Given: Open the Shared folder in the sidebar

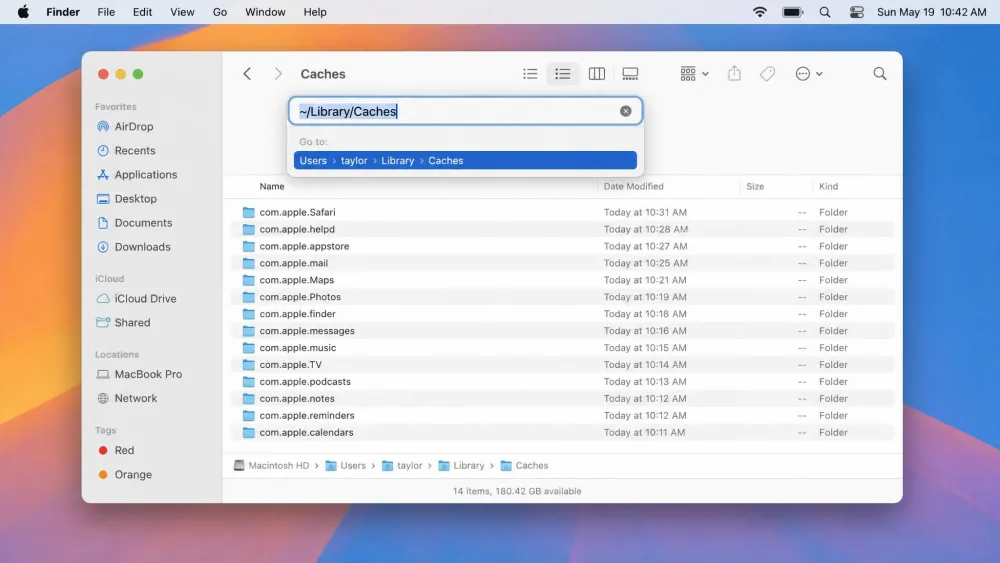Looking at the screenshot, I should [132, 323].
